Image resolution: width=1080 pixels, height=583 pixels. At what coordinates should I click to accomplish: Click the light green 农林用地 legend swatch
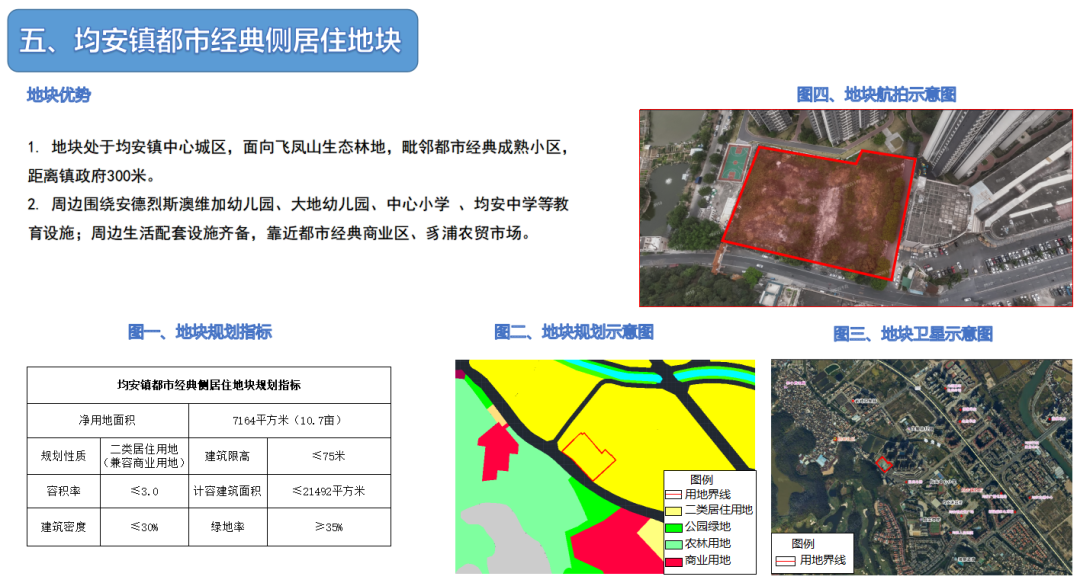pyautogui.click(x=674, y=544)
